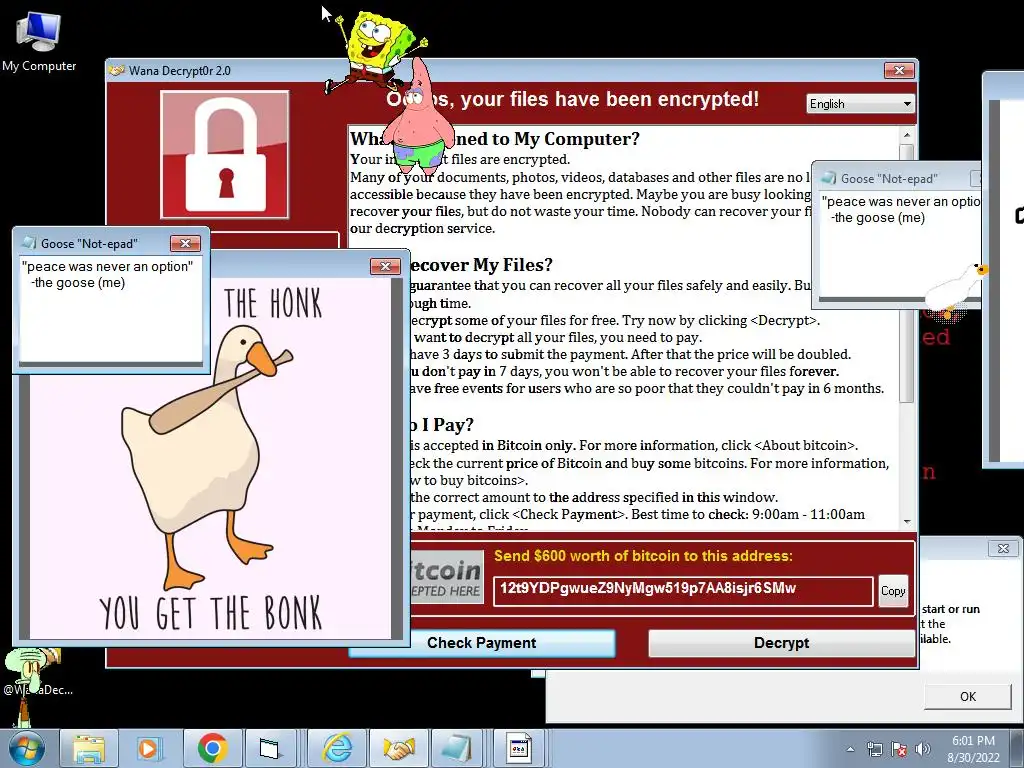1024x768 pixels.
Task: Click the goose with bat meme image
Action: (x=209, y=457)
